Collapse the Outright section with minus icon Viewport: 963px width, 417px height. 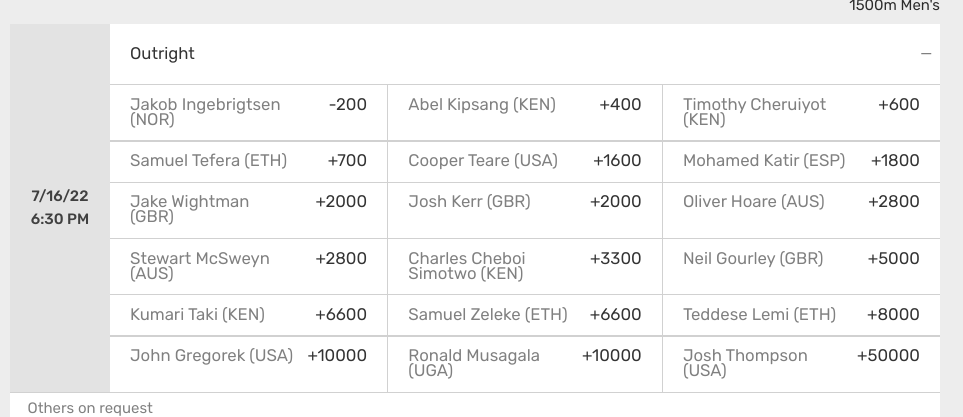(x=926, y=54)
